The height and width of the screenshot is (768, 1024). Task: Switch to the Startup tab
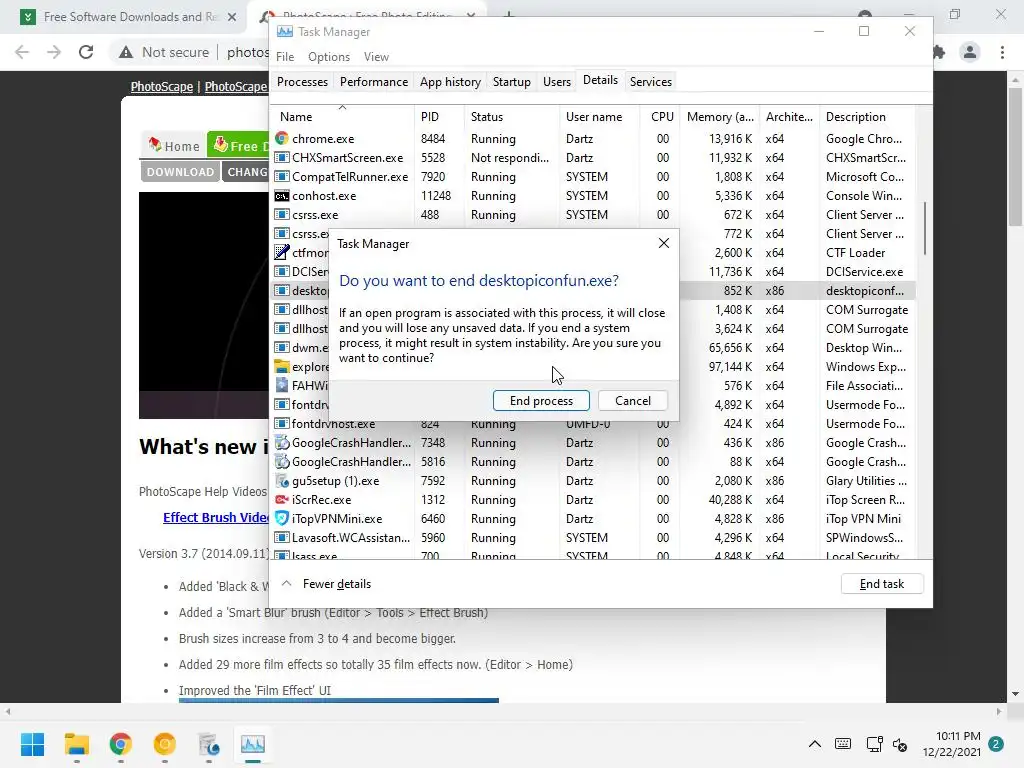coord(511,82)
